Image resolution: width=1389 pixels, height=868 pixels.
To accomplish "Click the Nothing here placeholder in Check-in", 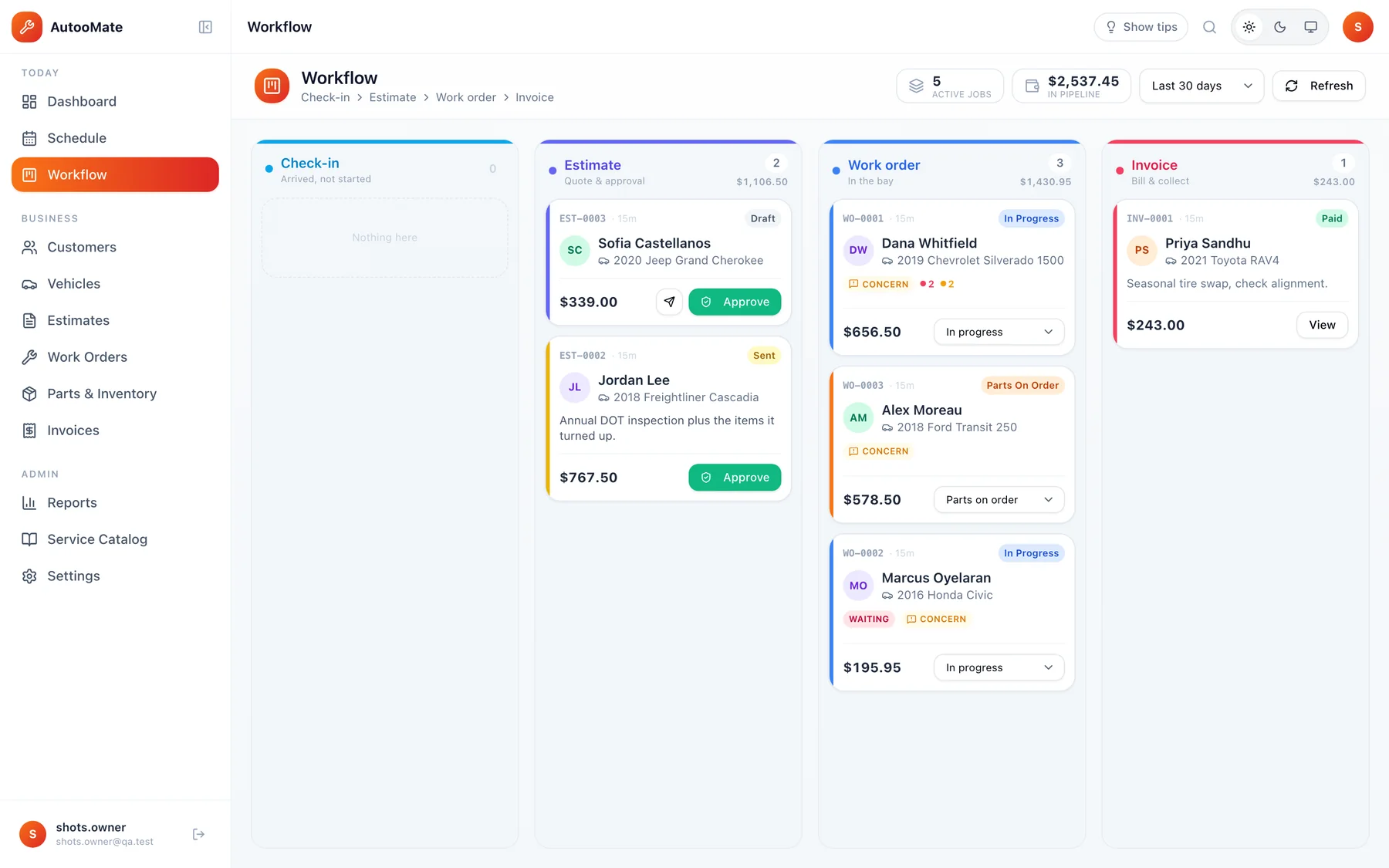I will tap(384, 238).
